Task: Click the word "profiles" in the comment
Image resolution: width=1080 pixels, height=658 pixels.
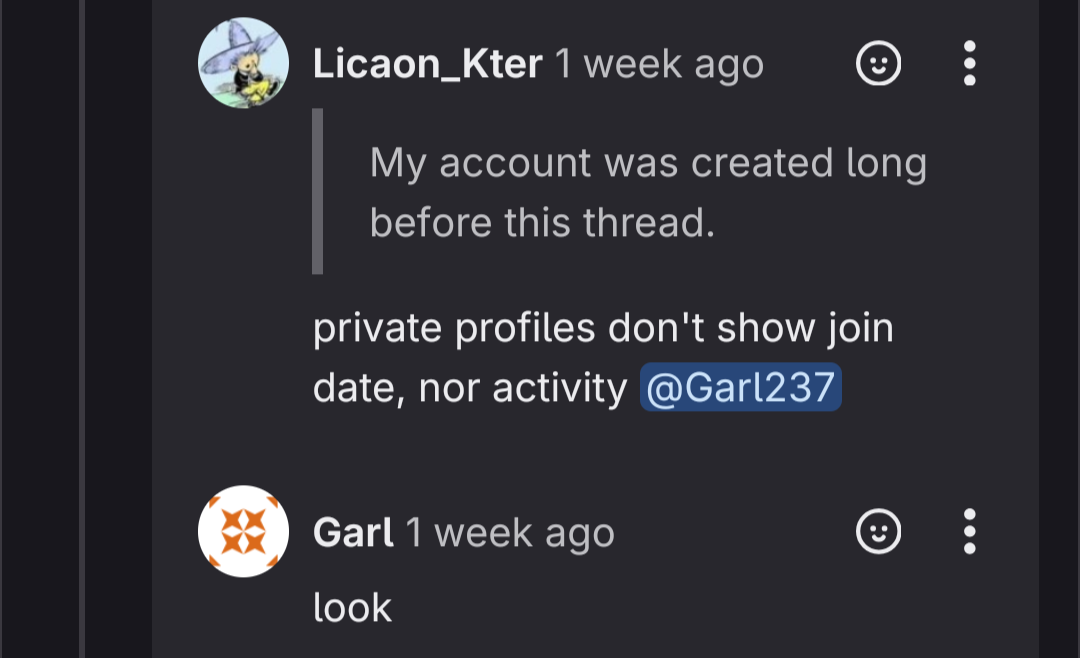Action: [525, 329]
